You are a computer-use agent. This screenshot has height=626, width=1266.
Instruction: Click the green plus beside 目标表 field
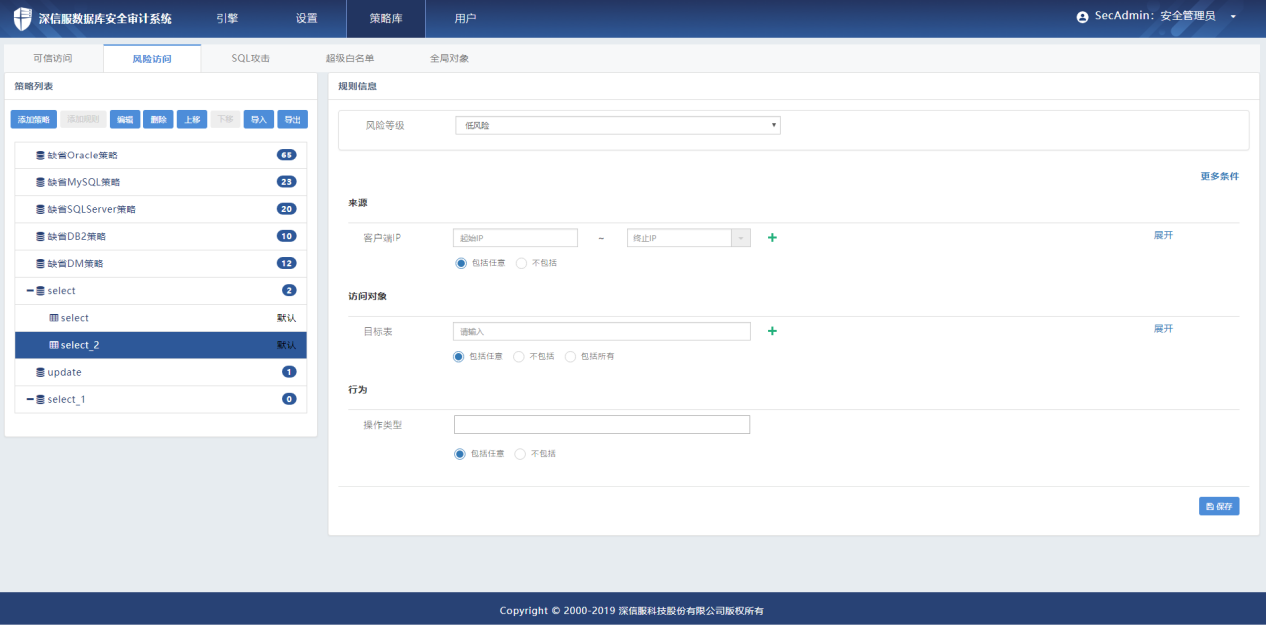[x=772, y=331]
